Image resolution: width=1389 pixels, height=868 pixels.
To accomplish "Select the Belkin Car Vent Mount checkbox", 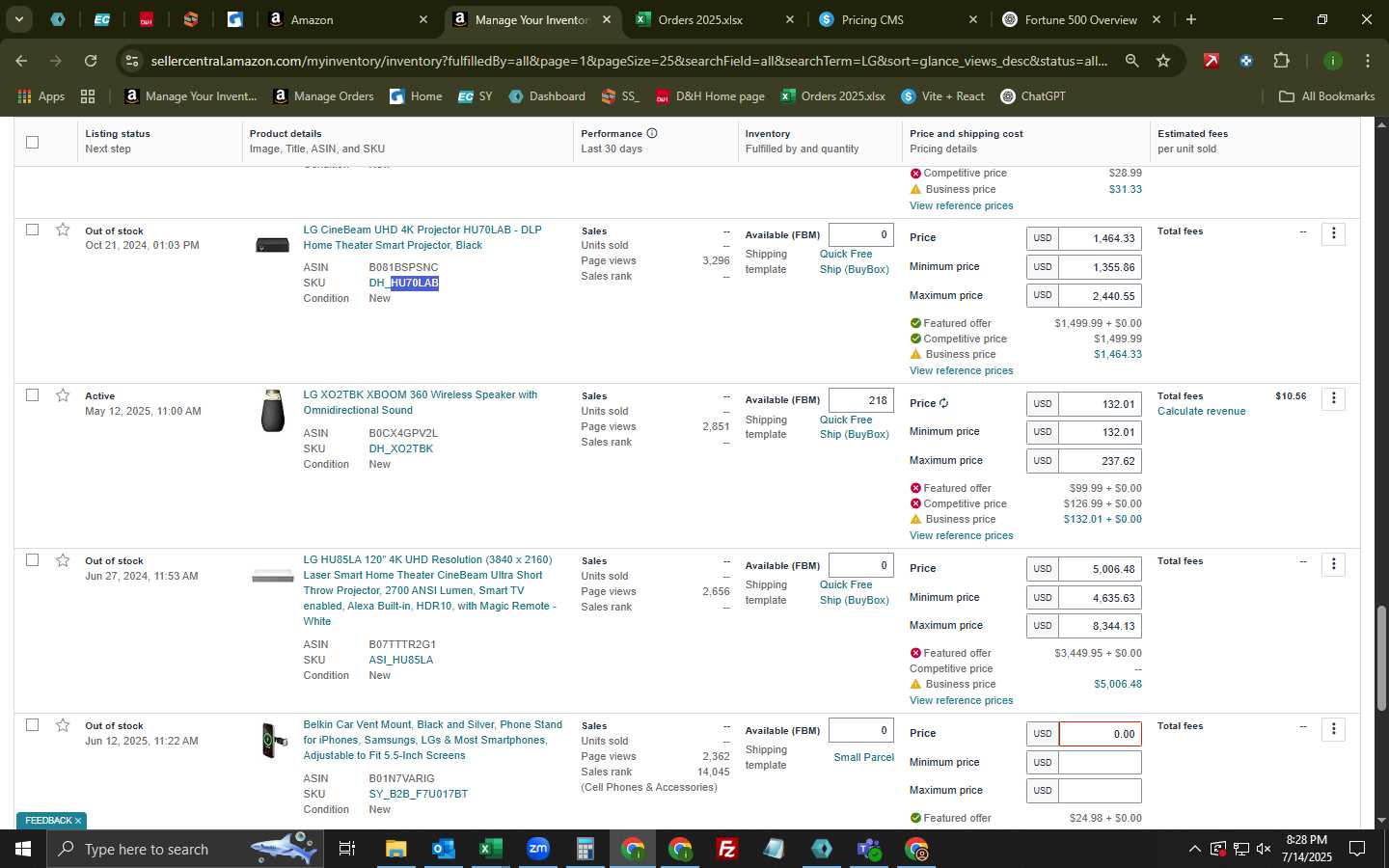I will tap(32, 724).
